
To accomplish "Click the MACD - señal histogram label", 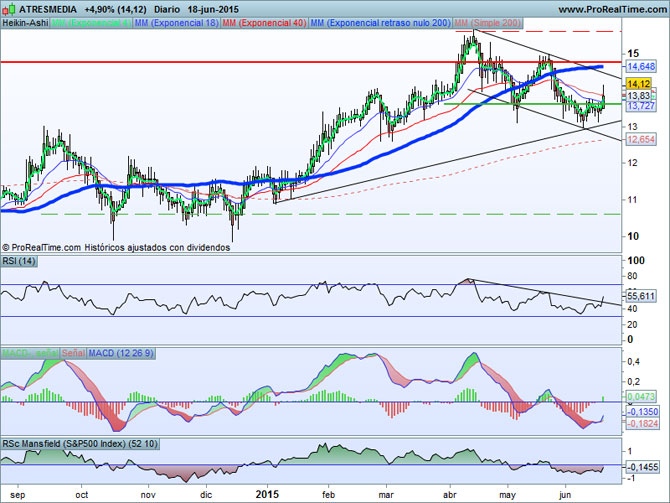I will 30,353.
